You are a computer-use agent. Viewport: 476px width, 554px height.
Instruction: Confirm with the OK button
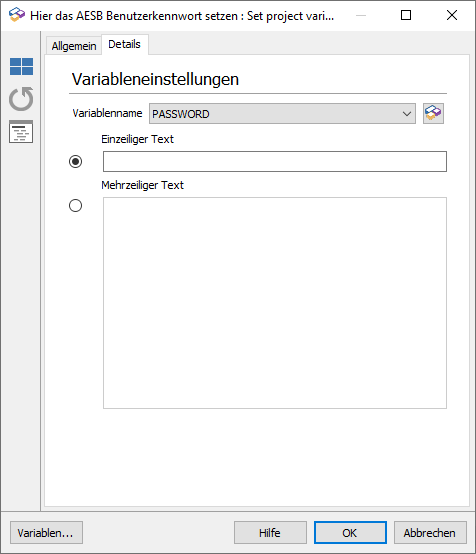tap(350, 532)
